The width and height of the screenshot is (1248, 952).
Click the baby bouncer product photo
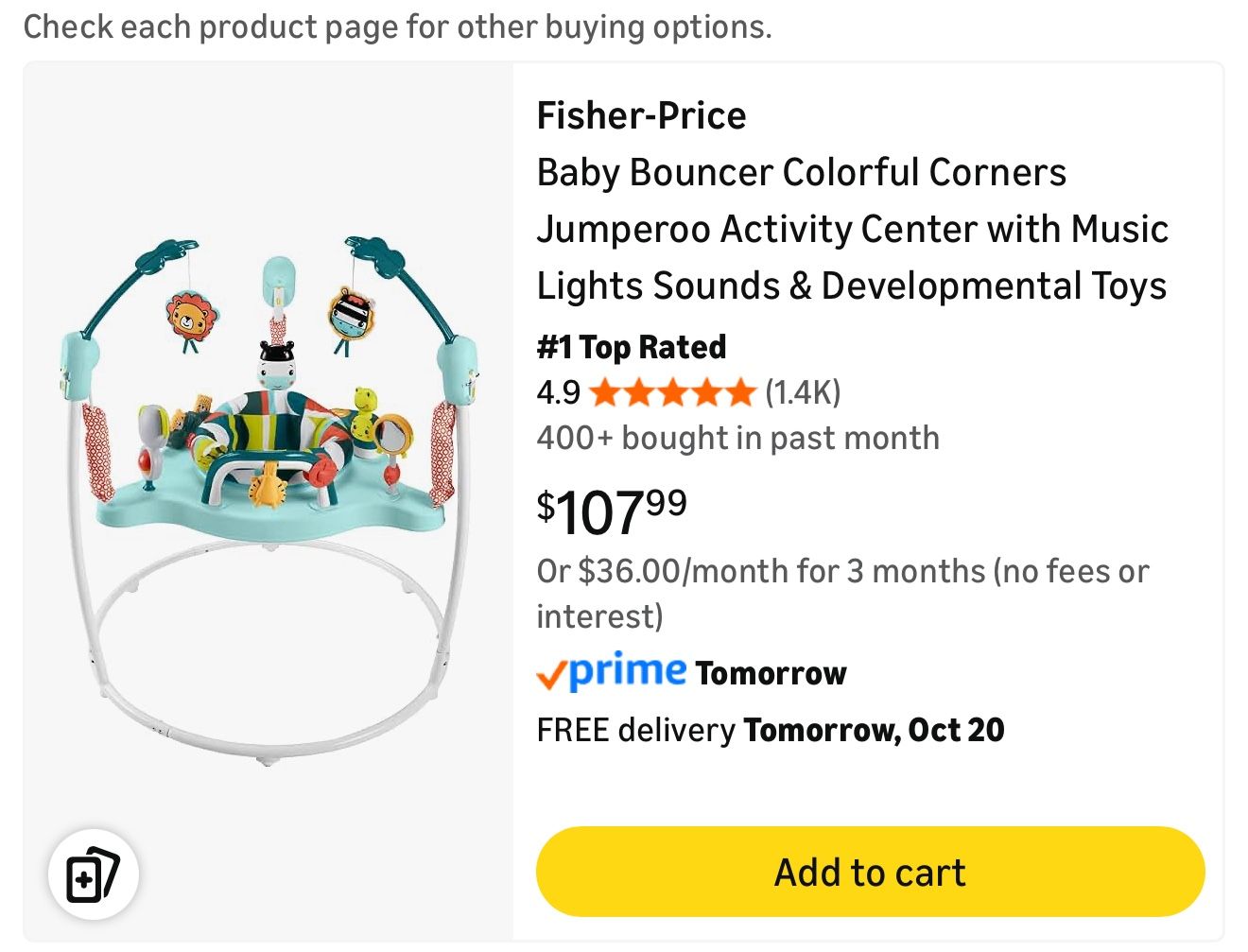click(x=268, y=501)
